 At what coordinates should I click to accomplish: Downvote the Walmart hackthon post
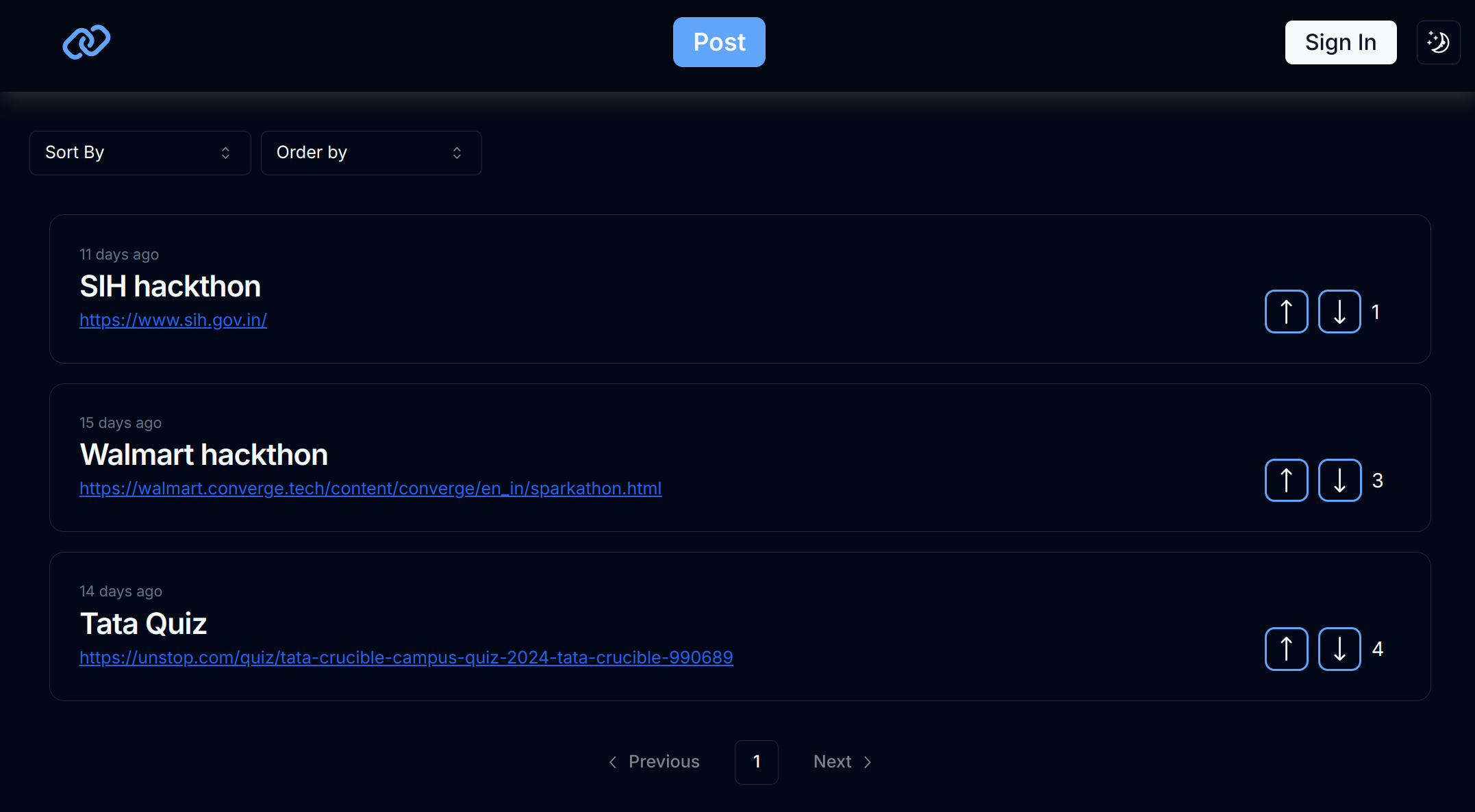pos(1339,480)
